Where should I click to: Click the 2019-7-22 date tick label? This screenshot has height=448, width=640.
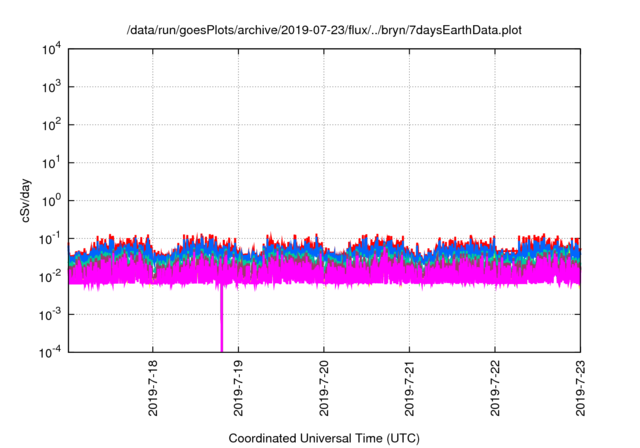click(495, 388)
